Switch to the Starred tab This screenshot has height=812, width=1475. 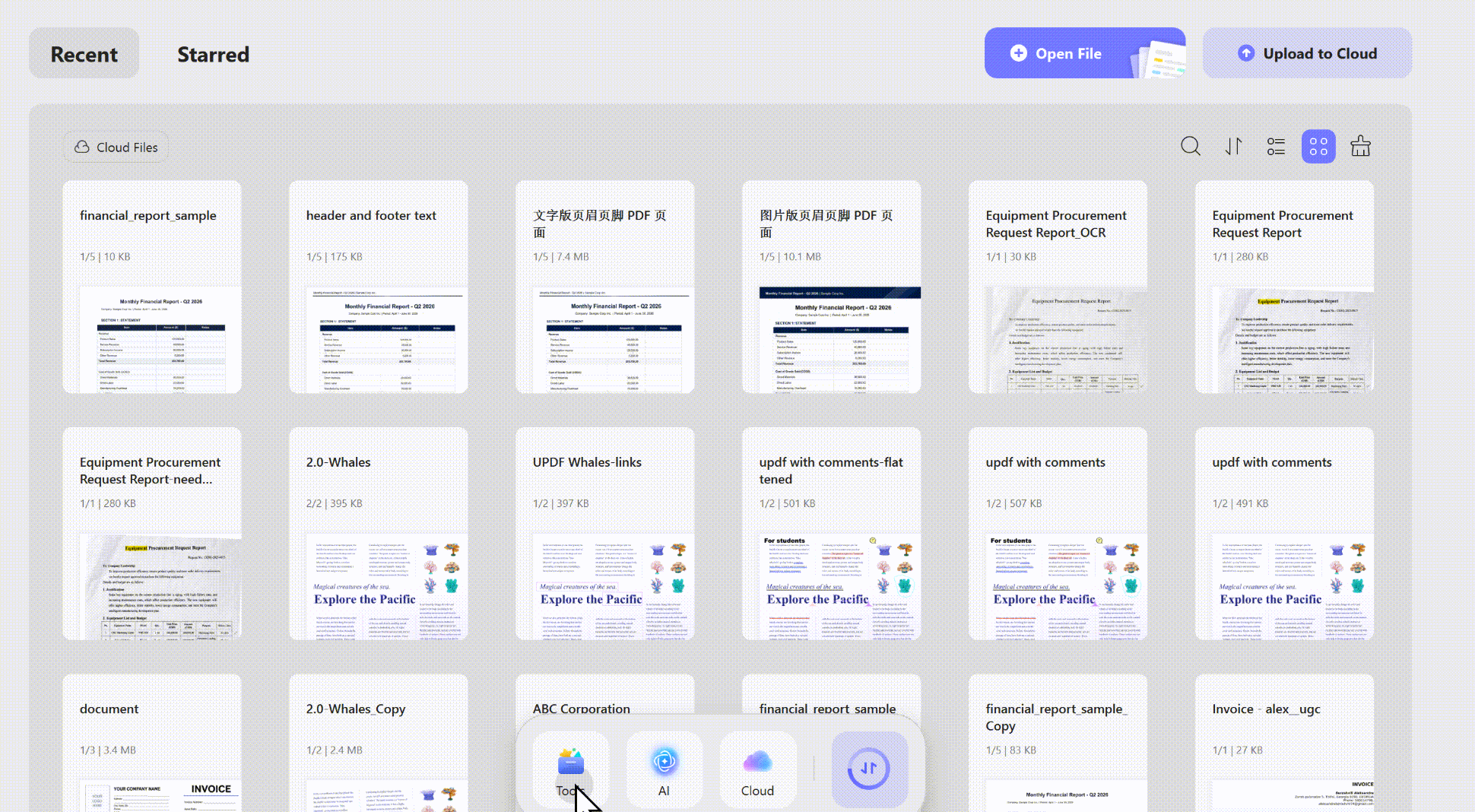(x=213, y=54)
